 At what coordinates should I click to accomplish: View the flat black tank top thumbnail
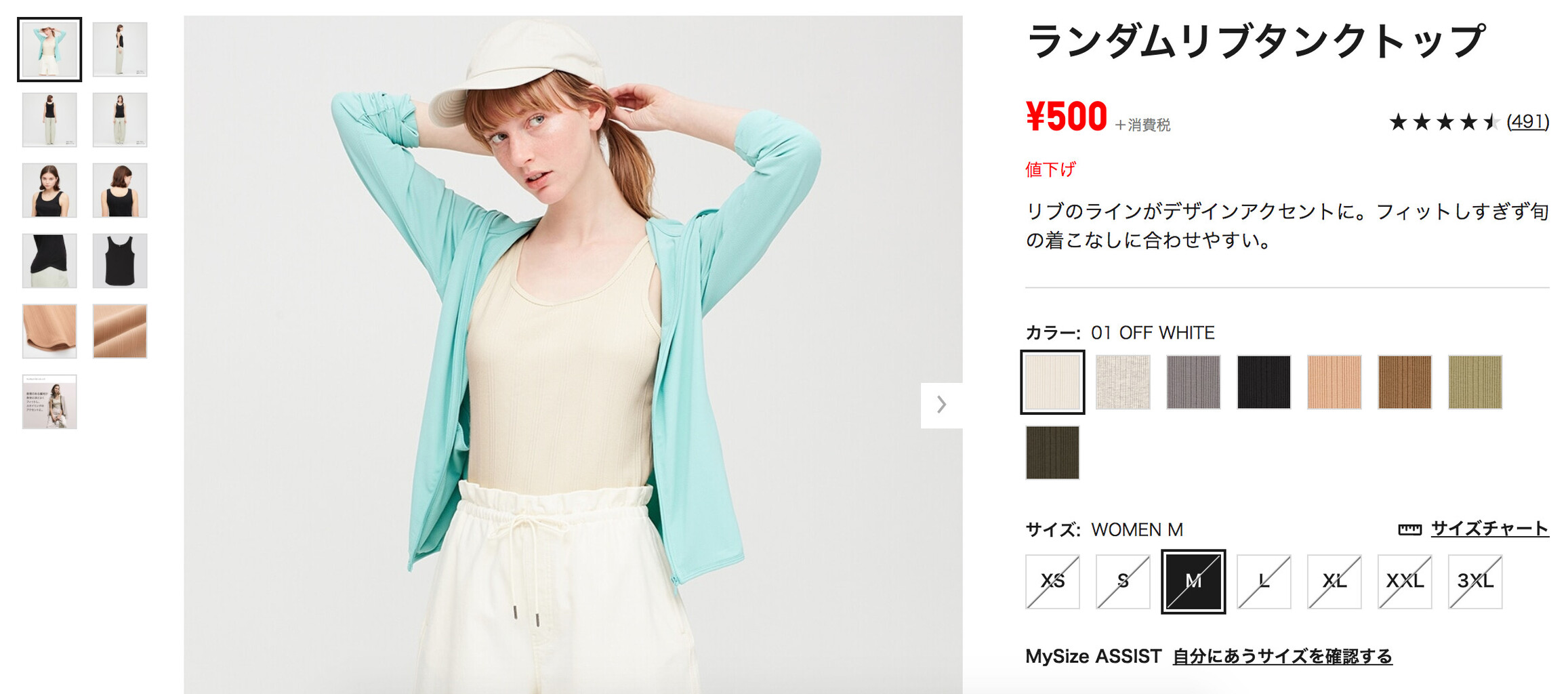pos(120,261)
